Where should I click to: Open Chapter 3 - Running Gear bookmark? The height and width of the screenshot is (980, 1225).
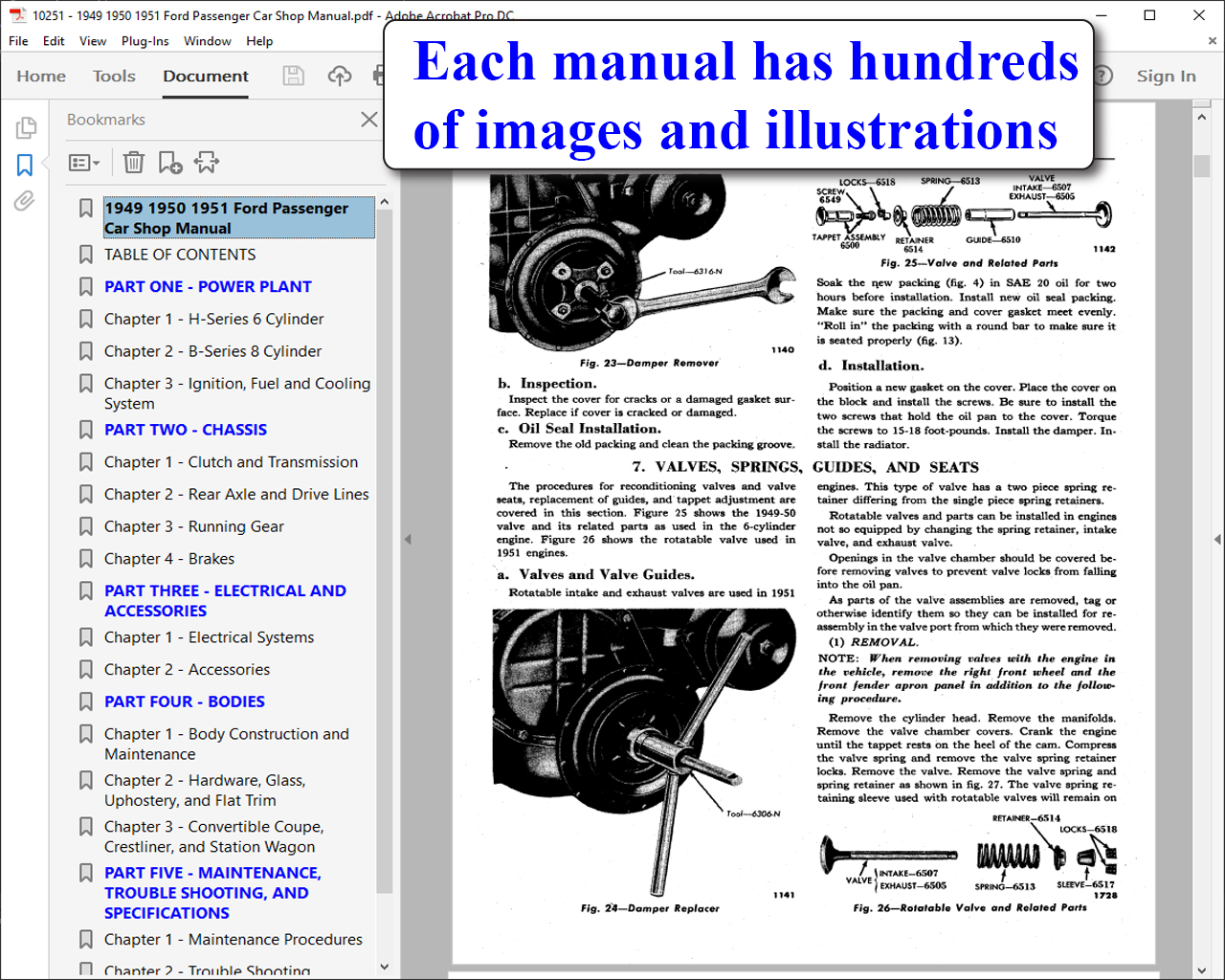194,527
